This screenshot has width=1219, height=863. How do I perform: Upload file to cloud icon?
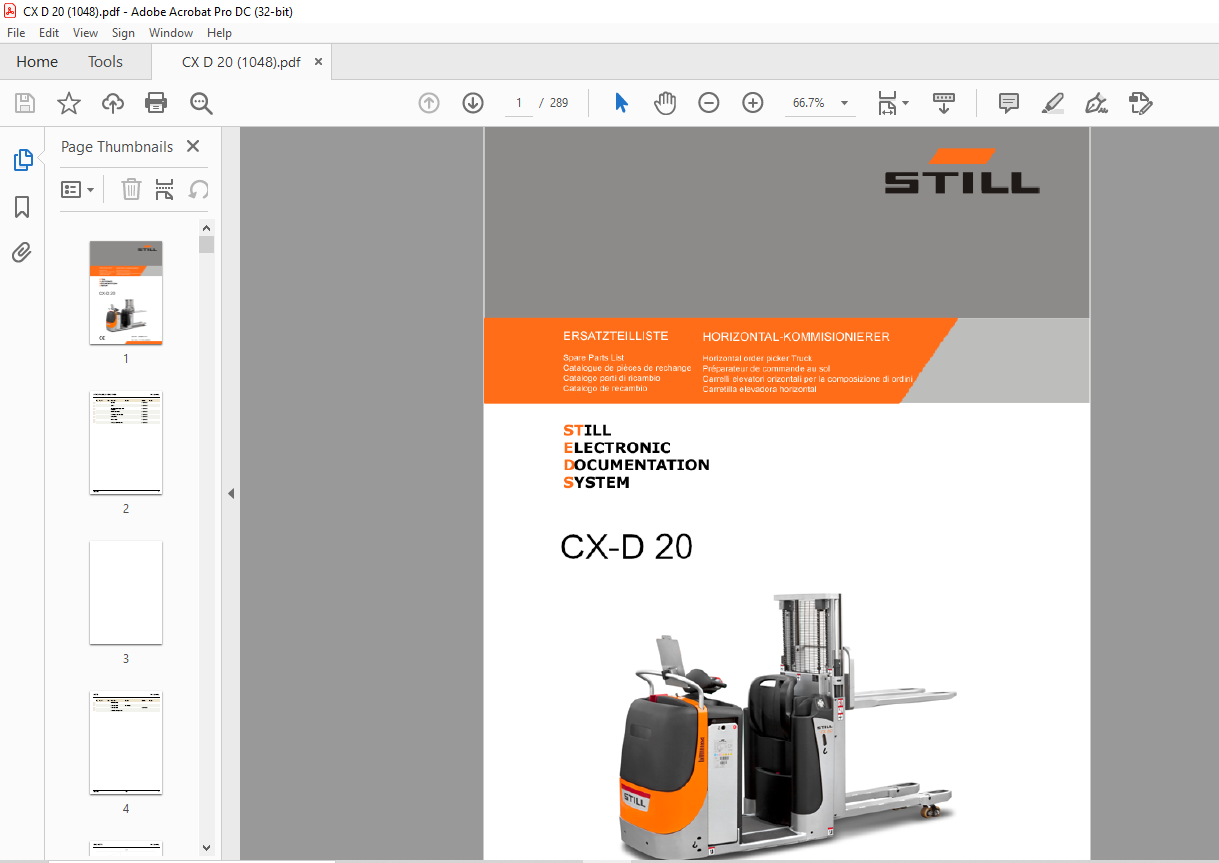click(x=113, y=103)
